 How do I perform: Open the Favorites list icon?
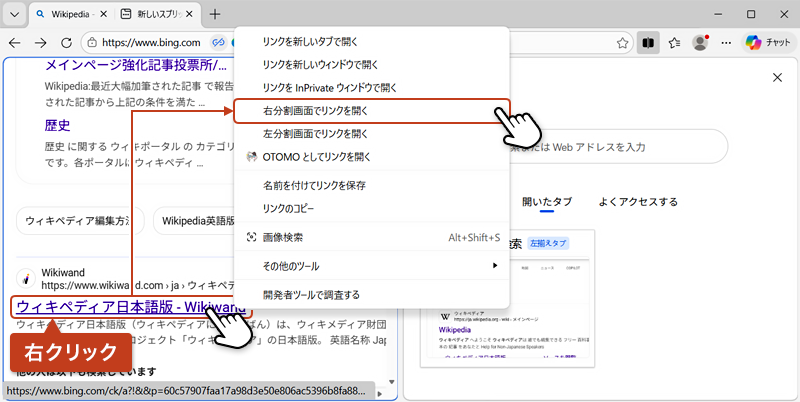point(675,43)
